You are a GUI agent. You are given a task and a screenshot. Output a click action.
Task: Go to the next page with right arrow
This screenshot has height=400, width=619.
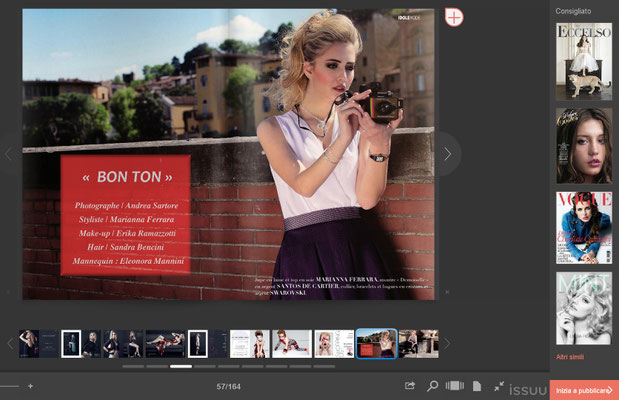coord(447,154)
